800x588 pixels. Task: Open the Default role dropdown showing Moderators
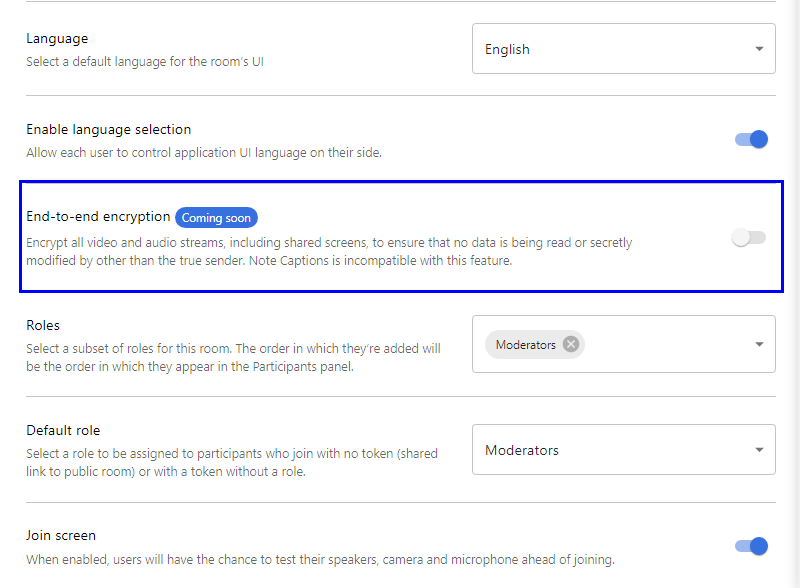click(610, 450)
